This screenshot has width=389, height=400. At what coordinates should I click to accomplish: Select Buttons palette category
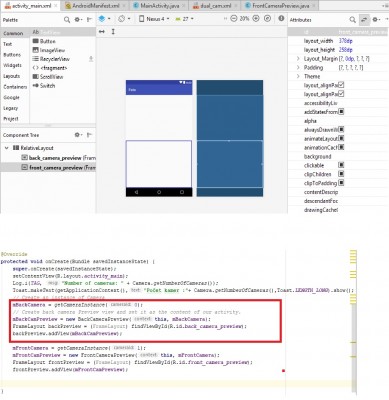tap(12, 55)
